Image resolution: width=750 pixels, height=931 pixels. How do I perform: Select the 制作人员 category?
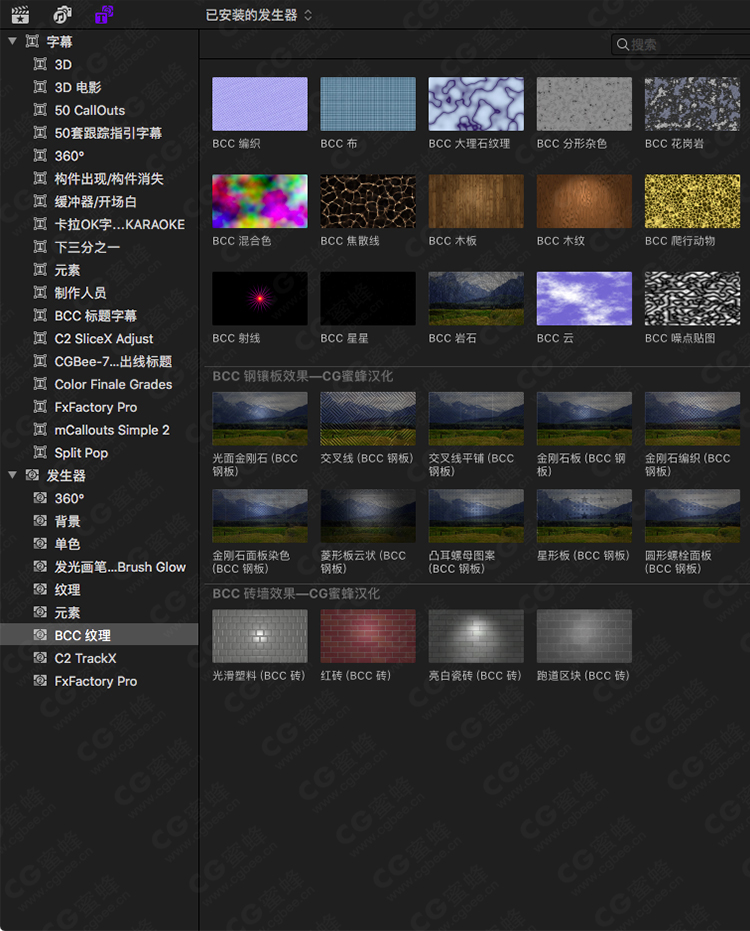coord(99,293)
